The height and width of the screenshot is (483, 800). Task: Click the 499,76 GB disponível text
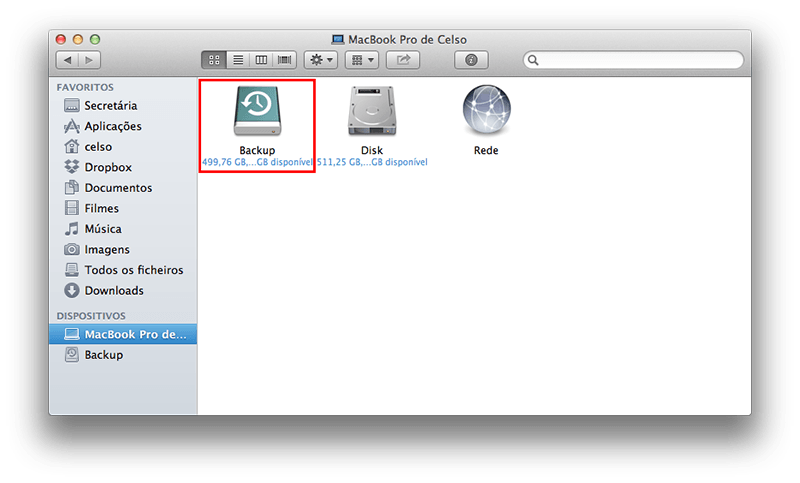point(257,162)
